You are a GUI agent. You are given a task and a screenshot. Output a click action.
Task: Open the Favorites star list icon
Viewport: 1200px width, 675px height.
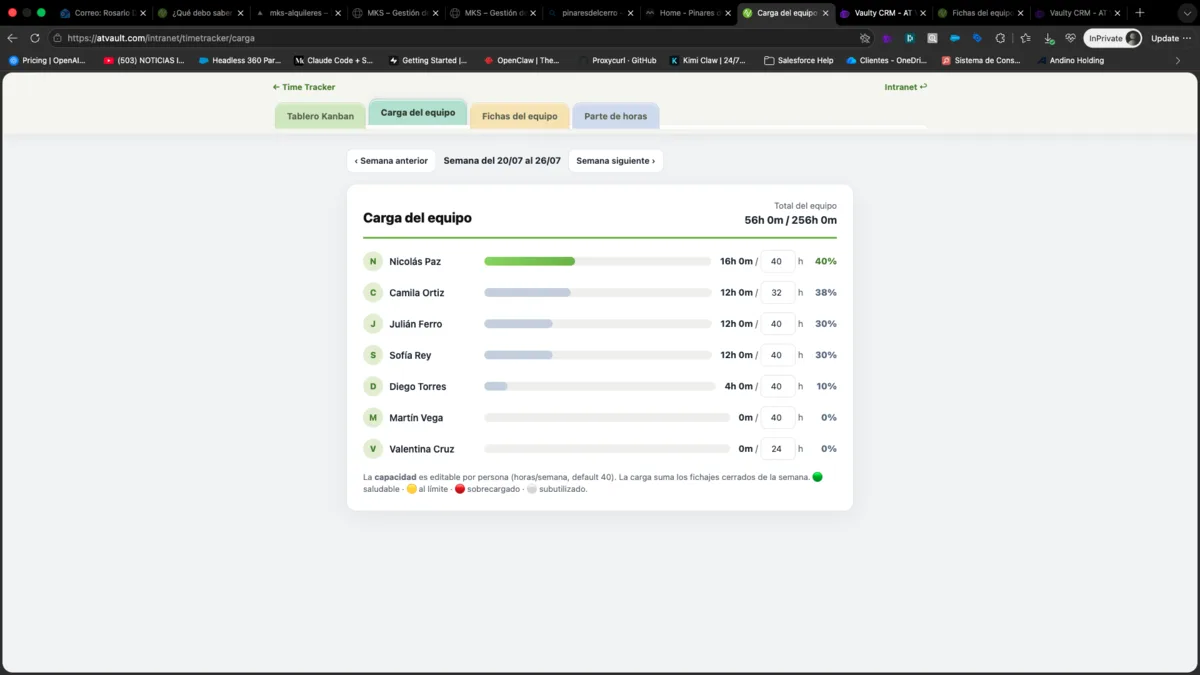pyautogui.click(x=1025, y=38)
